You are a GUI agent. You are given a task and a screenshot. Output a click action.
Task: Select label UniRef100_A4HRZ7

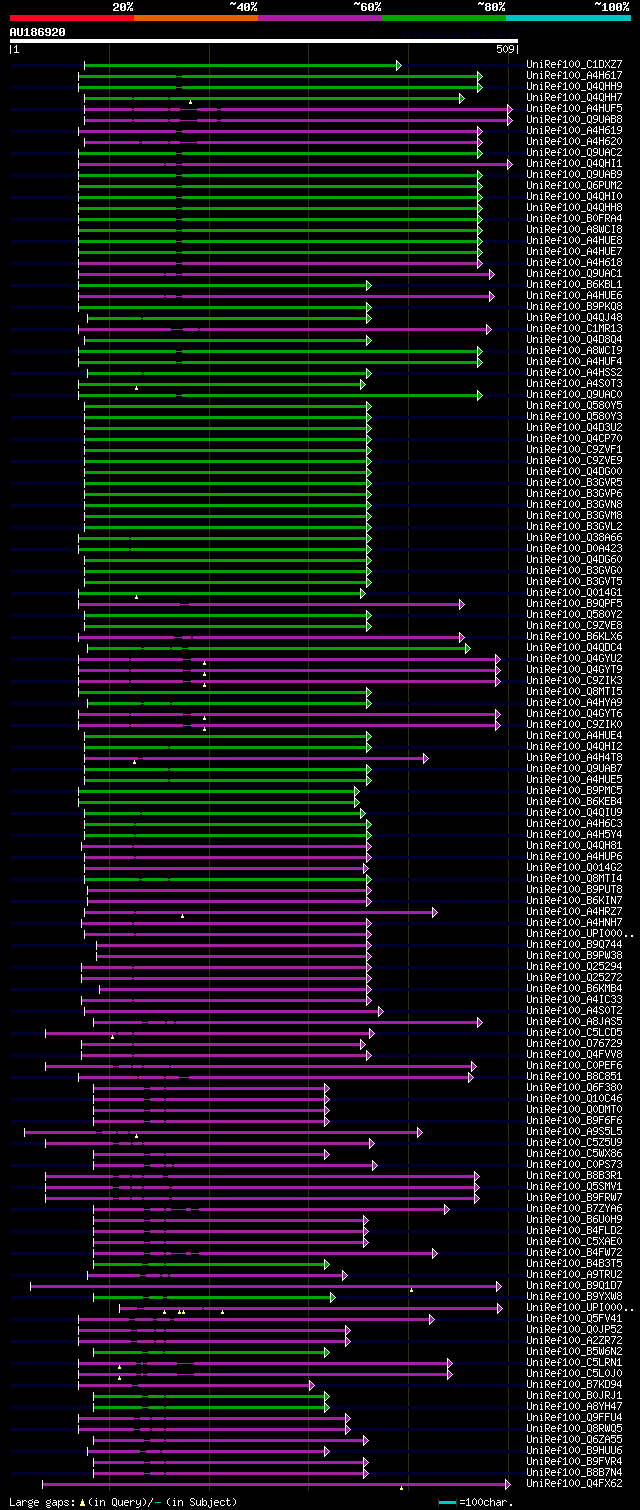[x=574, y=912]
